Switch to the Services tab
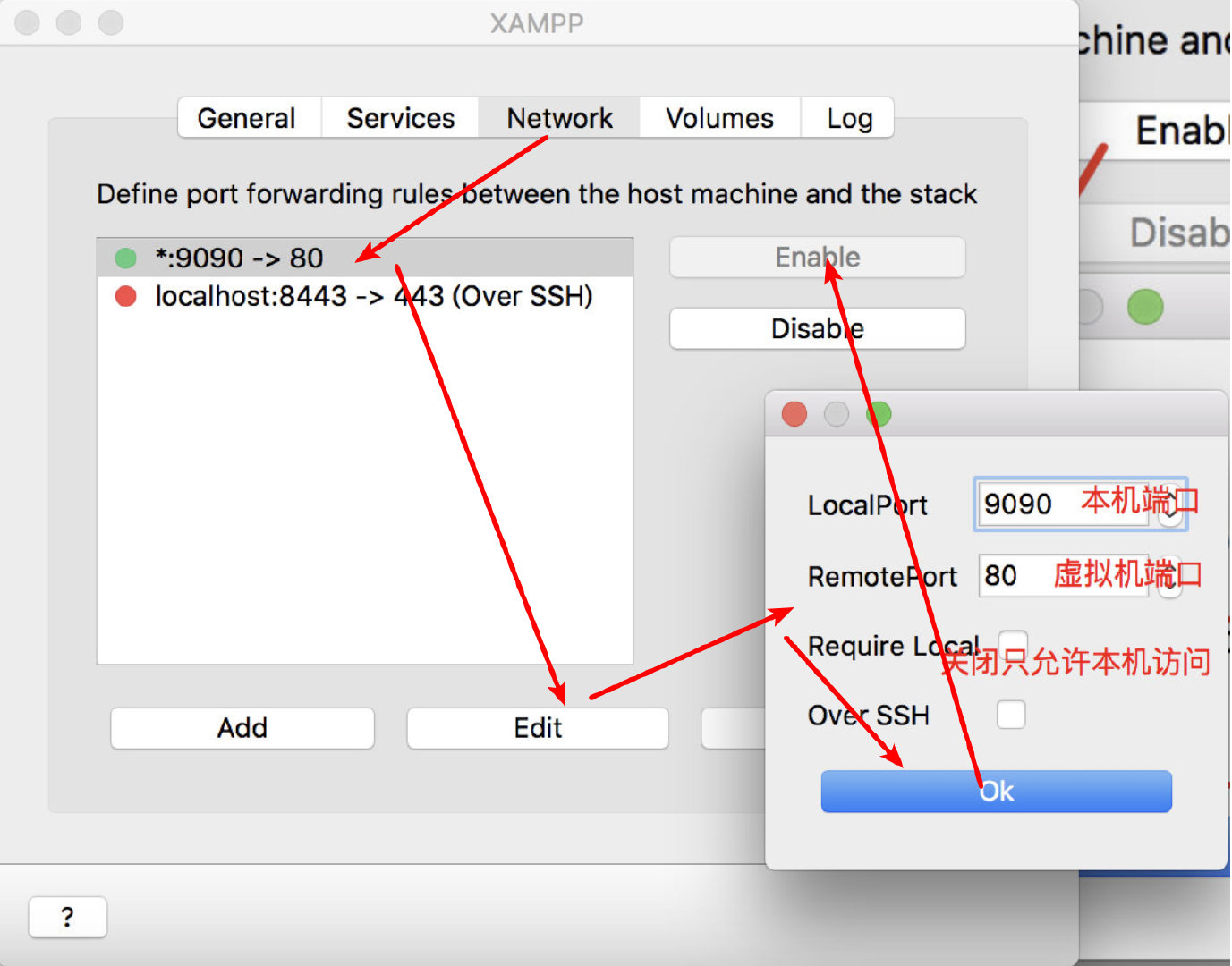Image resolution: width=1232 pixels, height=966 pixels. point(401,118)
